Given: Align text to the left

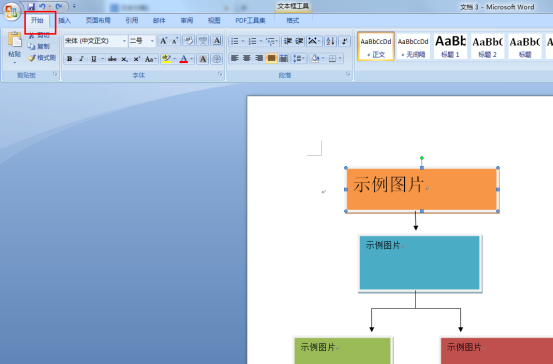Looking at the screenshot, I should tap(235, 58).
